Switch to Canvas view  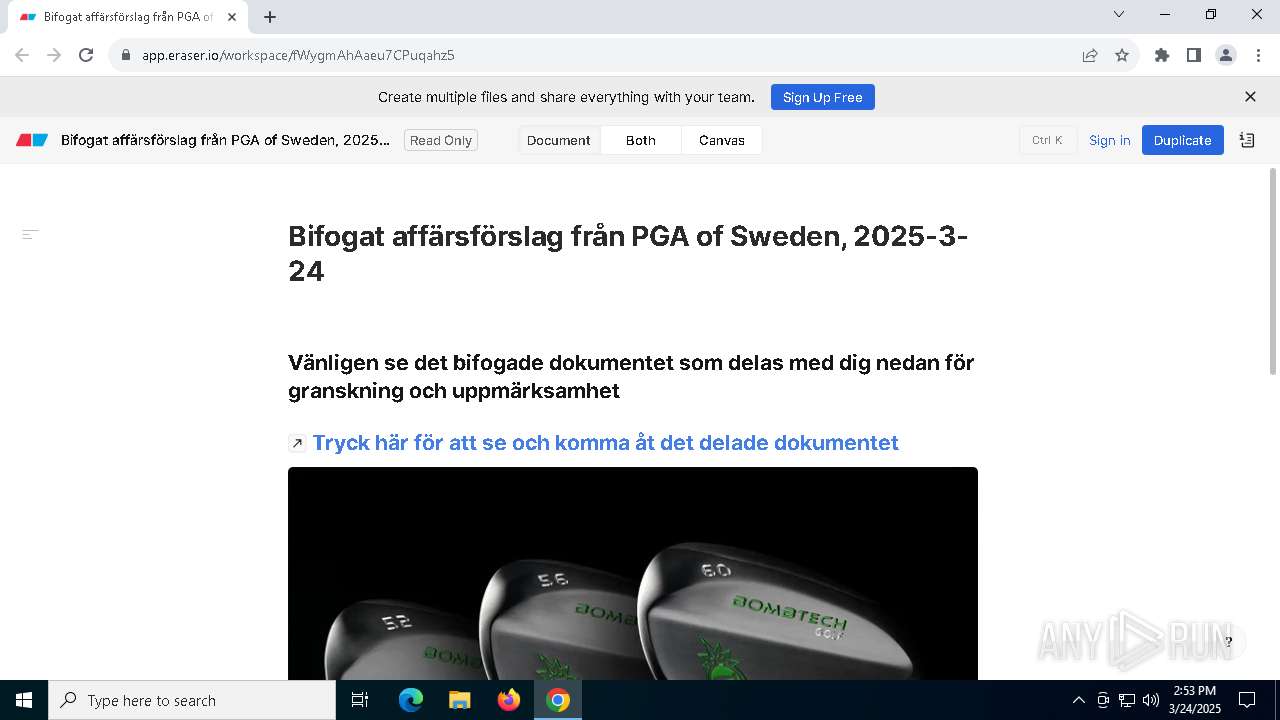click(x=722, y=140)
